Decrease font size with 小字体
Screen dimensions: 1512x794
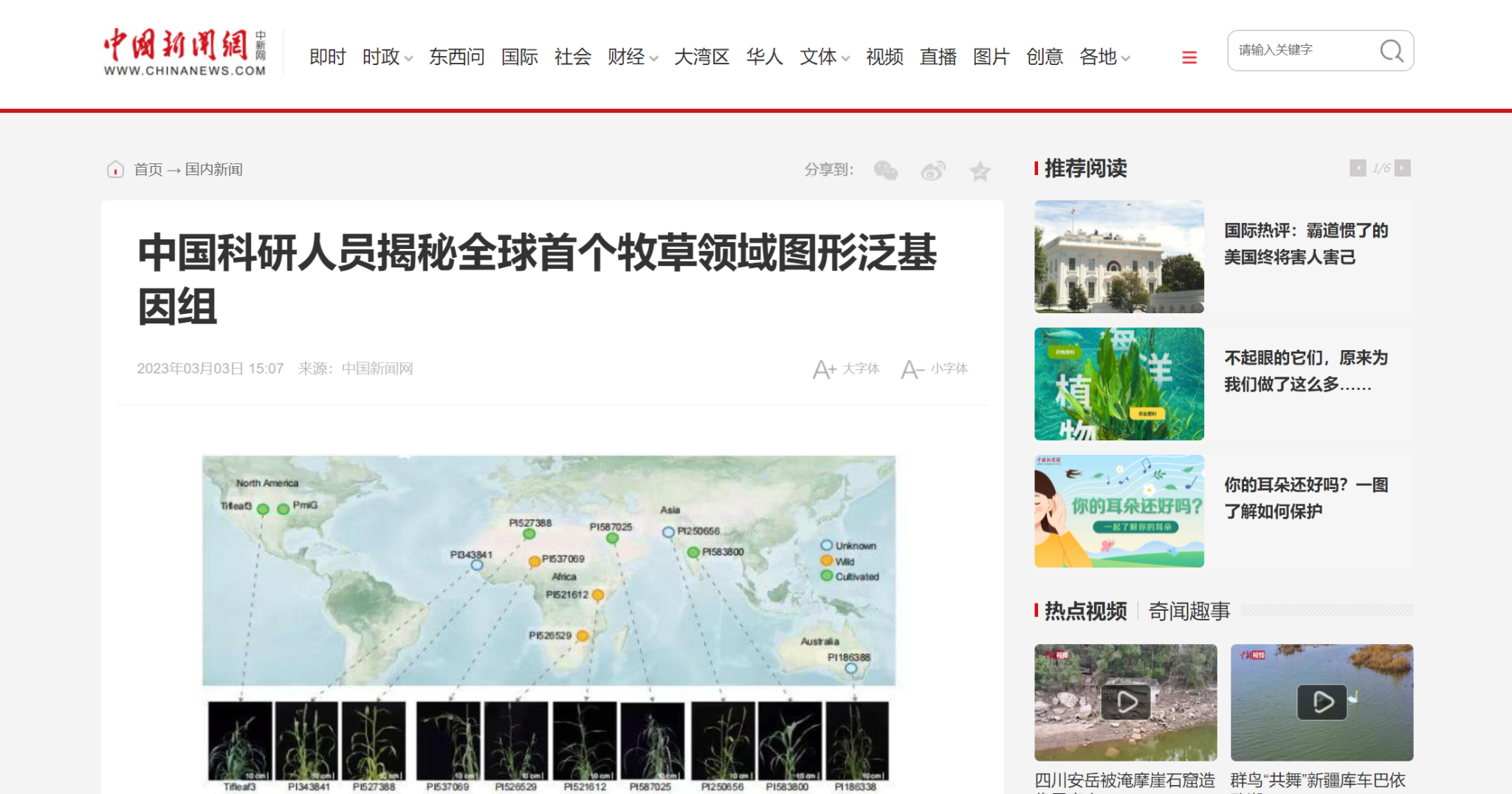coord(934,369)
